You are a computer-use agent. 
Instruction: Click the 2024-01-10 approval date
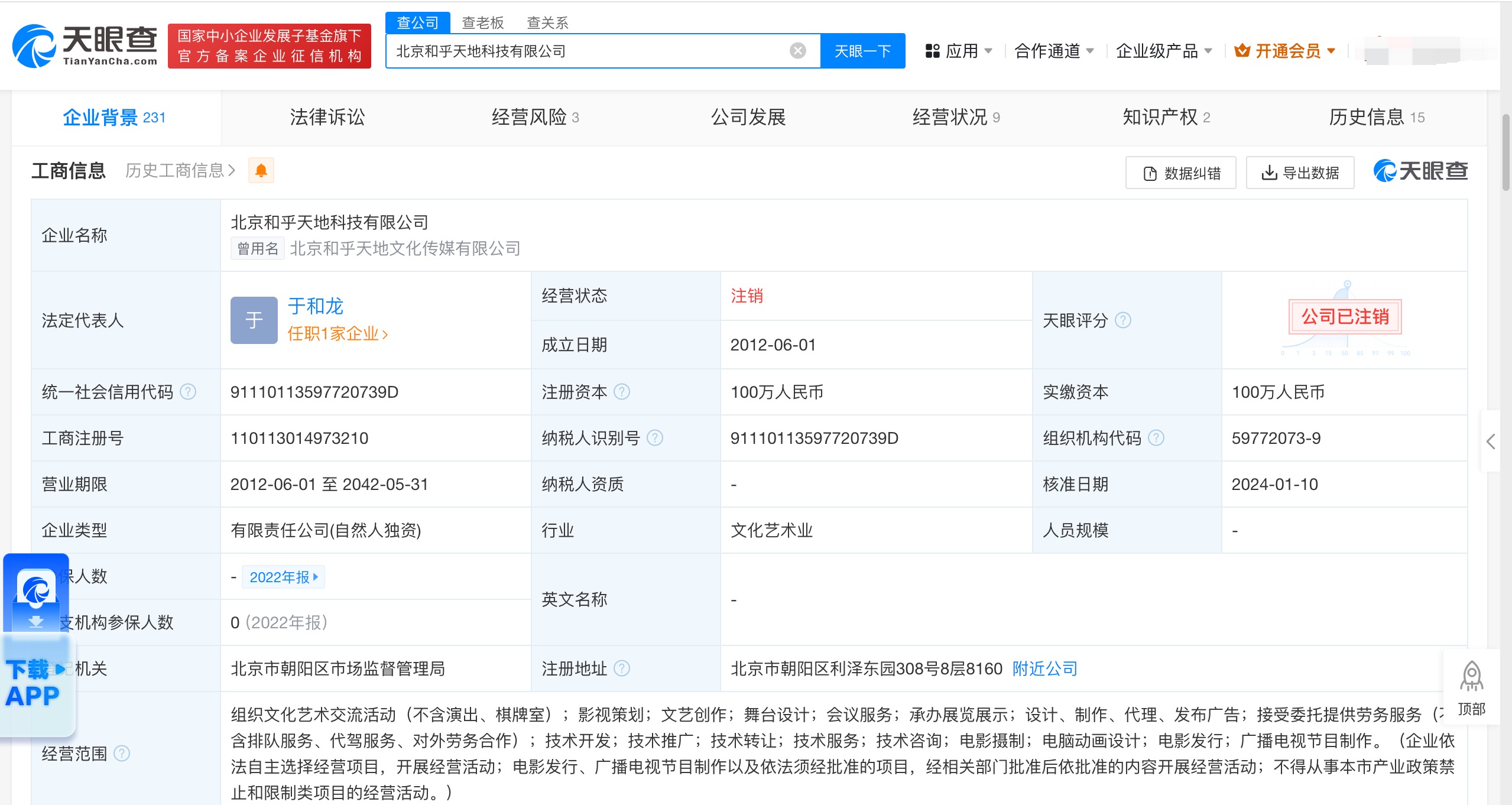coord(1275,484)
